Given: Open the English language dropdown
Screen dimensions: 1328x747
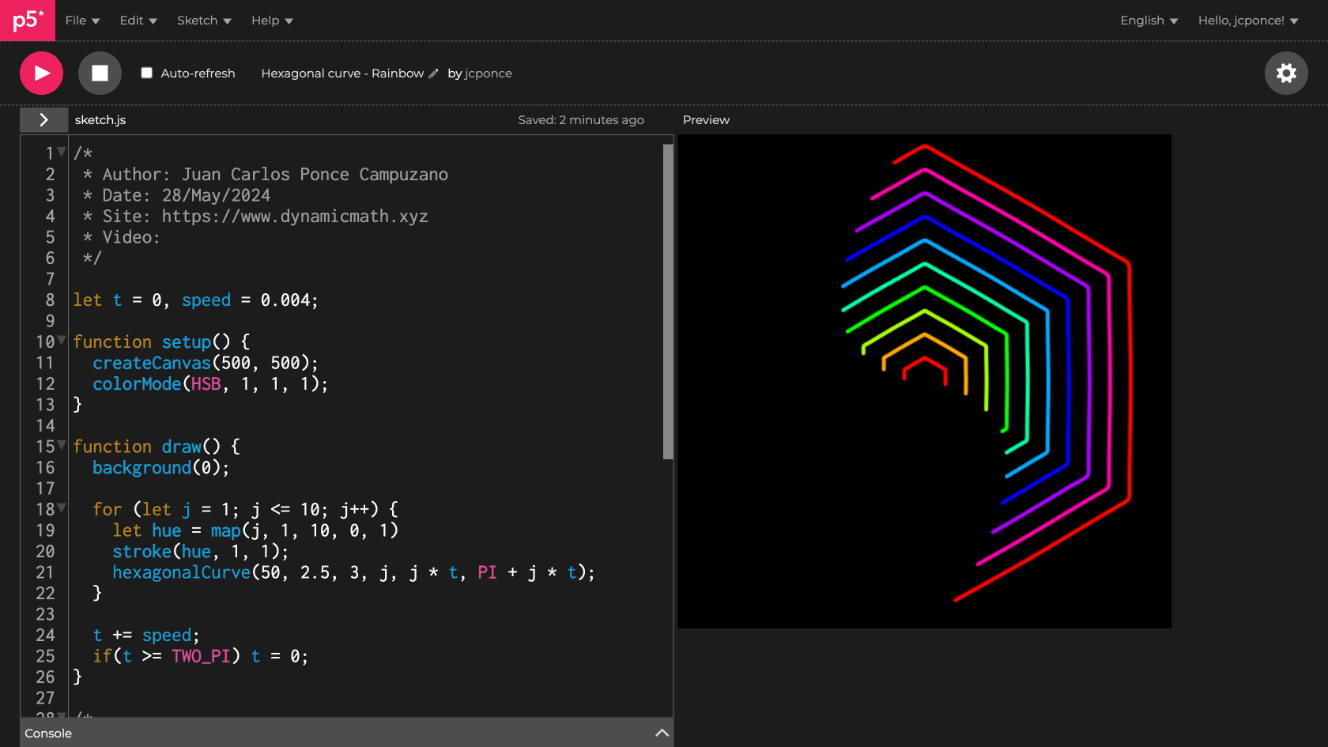Looking at the screenshot, I should [1148, 20].
